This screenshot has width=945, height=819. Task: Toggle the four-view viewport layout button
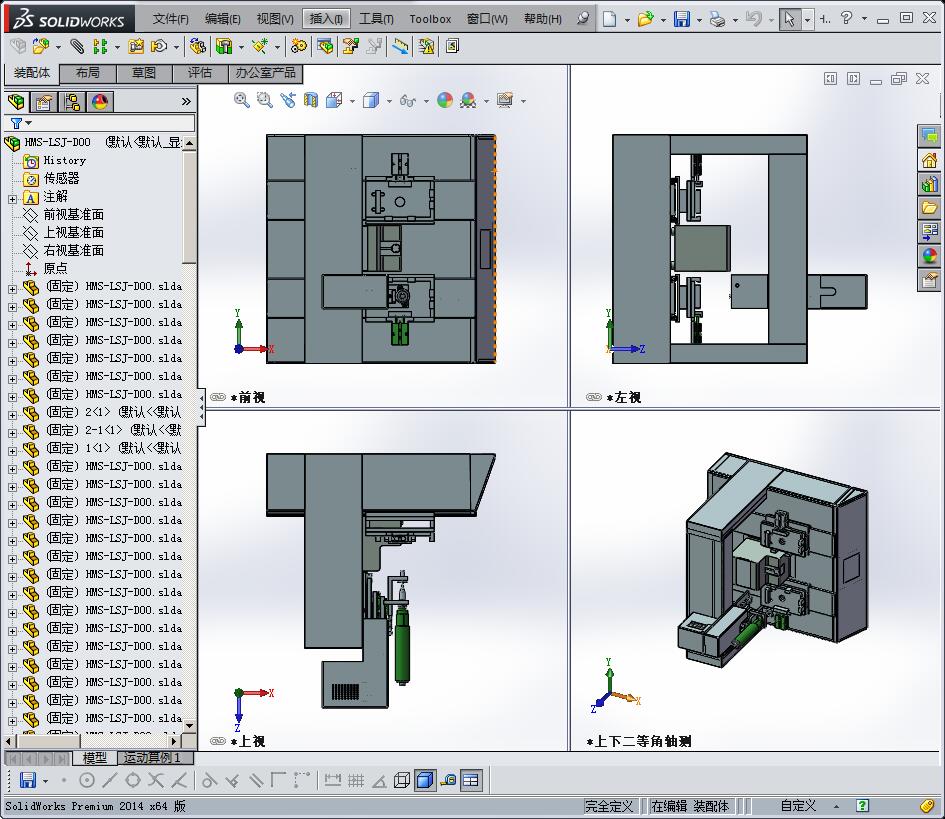click(471, 780)
